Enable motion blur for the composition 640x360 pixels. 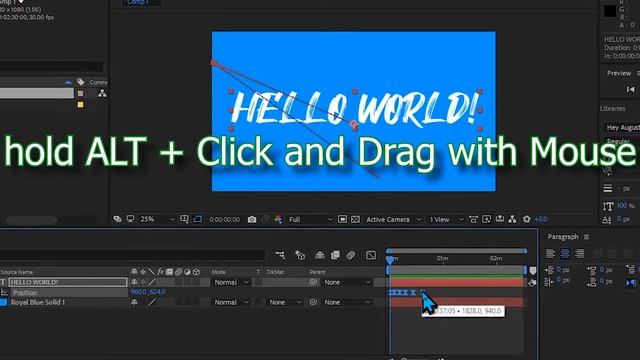(351, 255)
